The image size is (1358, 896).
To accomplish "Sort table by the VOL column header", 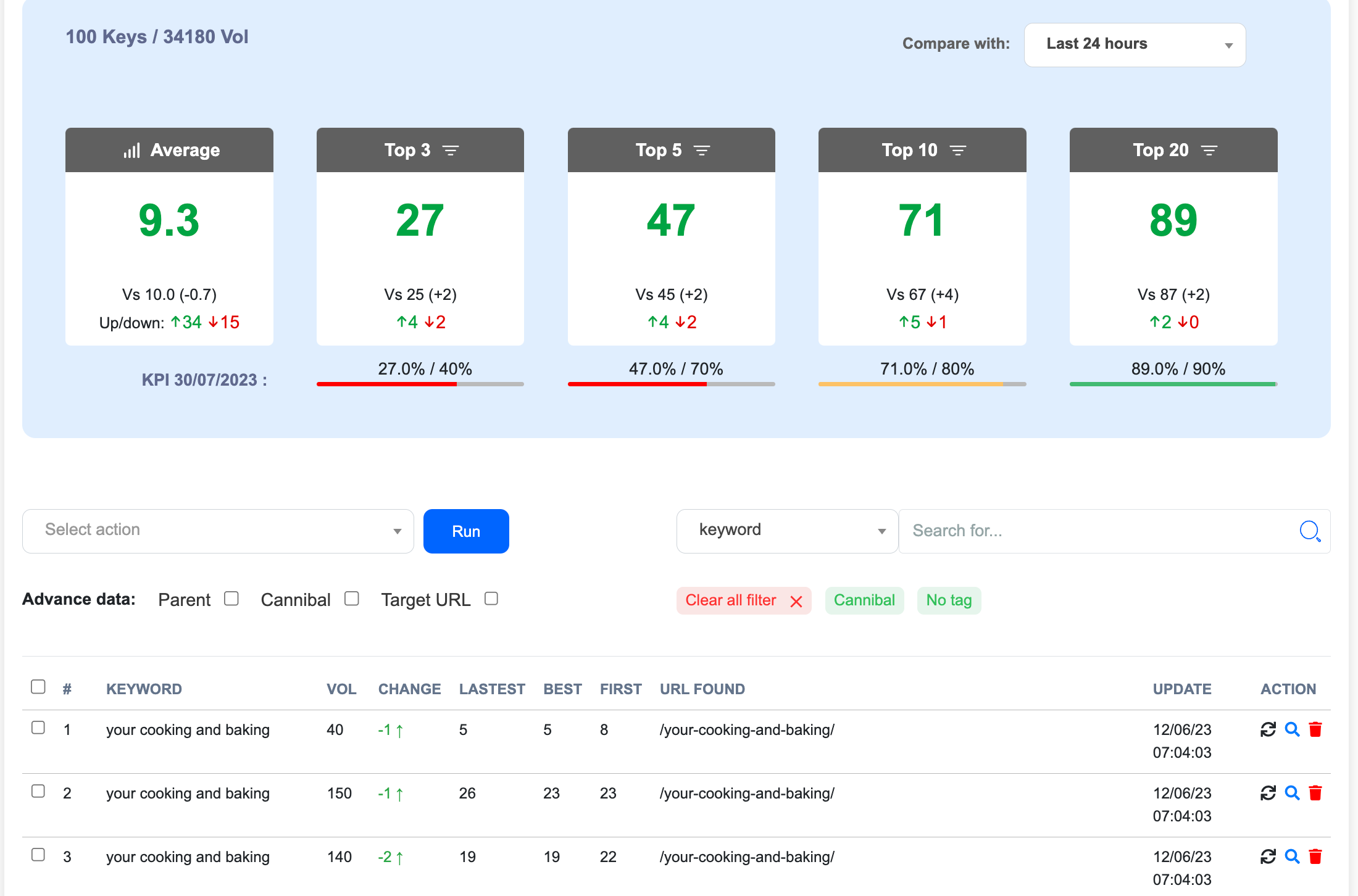I will pos(341,689).
